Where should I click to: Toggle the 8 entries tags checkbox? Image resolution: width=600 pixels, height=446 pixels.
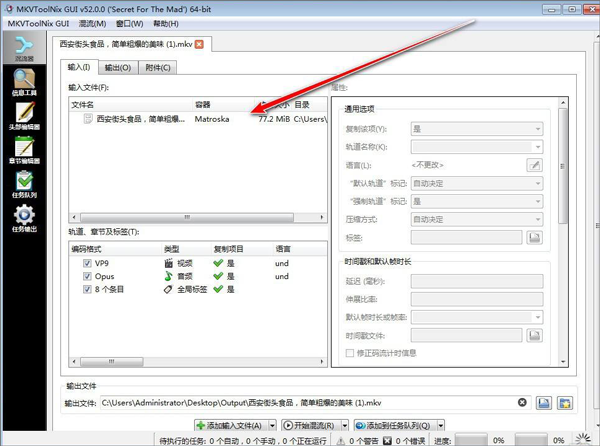pos(87,289)
